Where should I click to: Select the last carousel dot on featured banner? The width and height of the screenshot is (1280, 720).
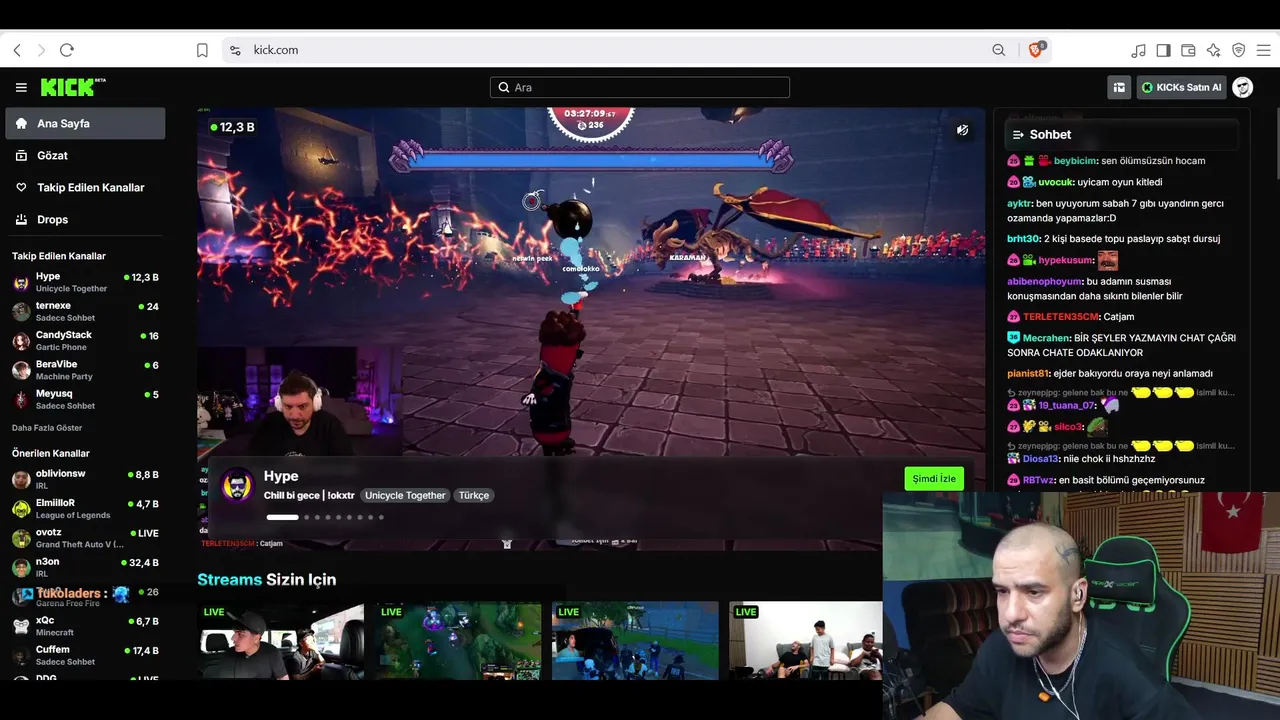point(381,517)
